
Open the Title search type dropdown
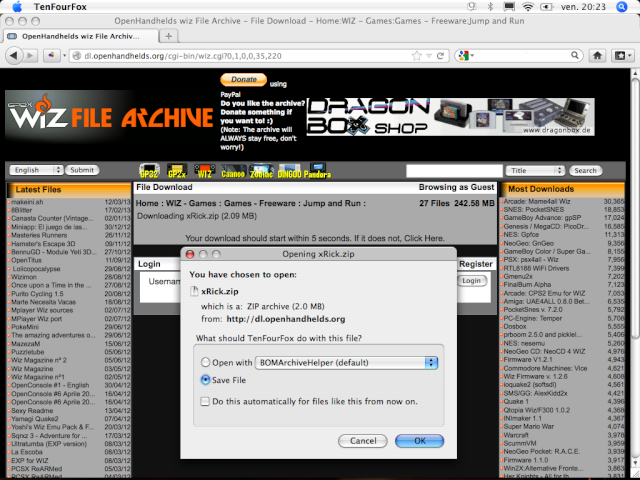(535, 171)
